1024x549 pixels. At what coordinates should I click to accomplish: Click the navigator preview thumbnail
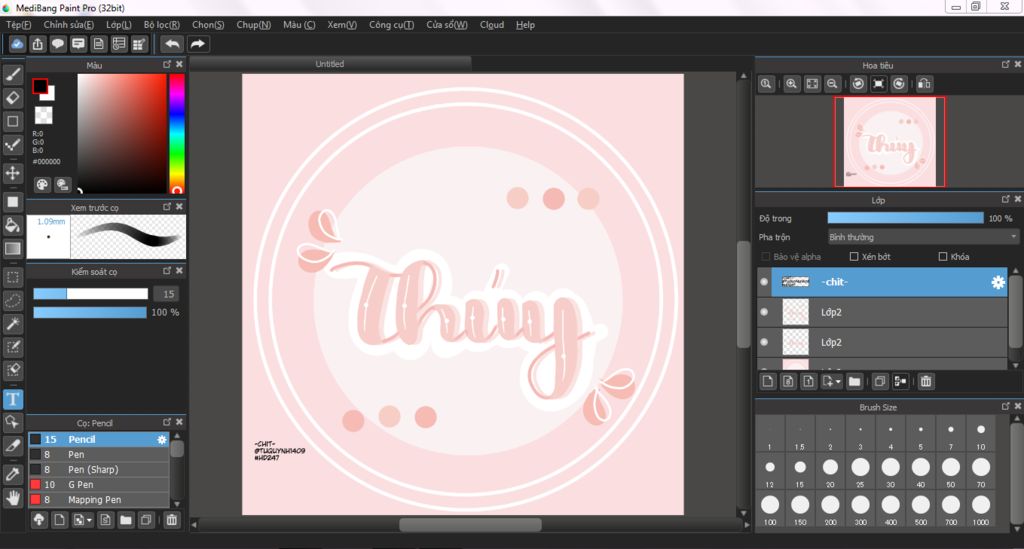[889, 142]
